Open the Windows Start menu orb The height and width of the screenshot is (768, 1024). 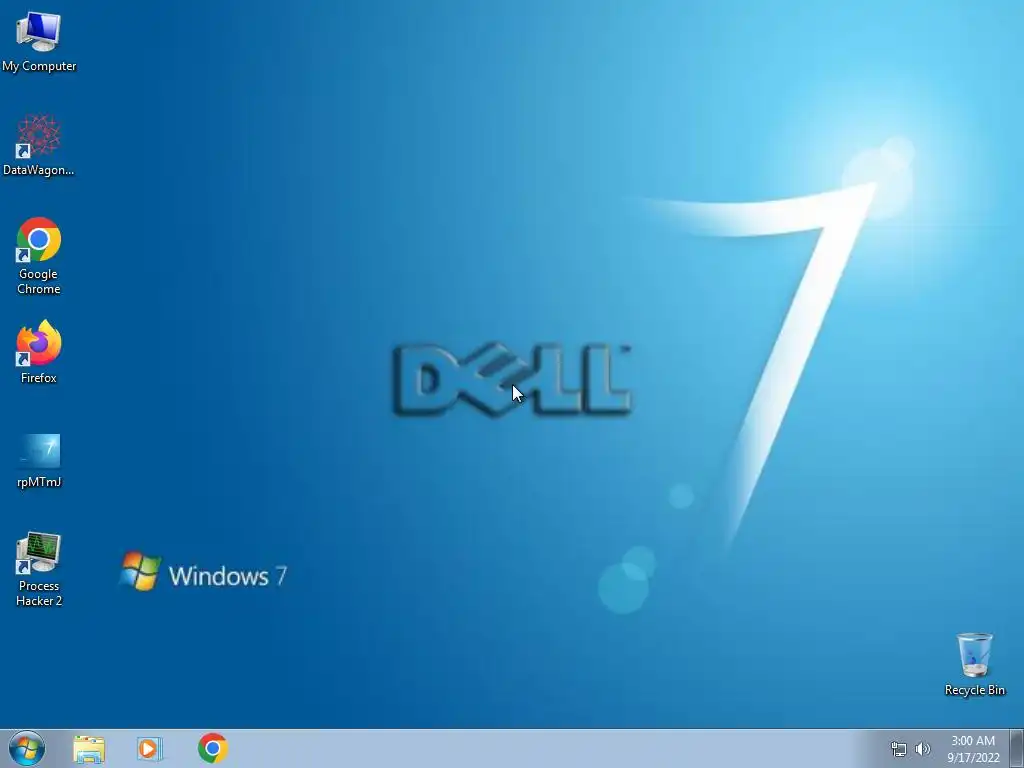27,748
